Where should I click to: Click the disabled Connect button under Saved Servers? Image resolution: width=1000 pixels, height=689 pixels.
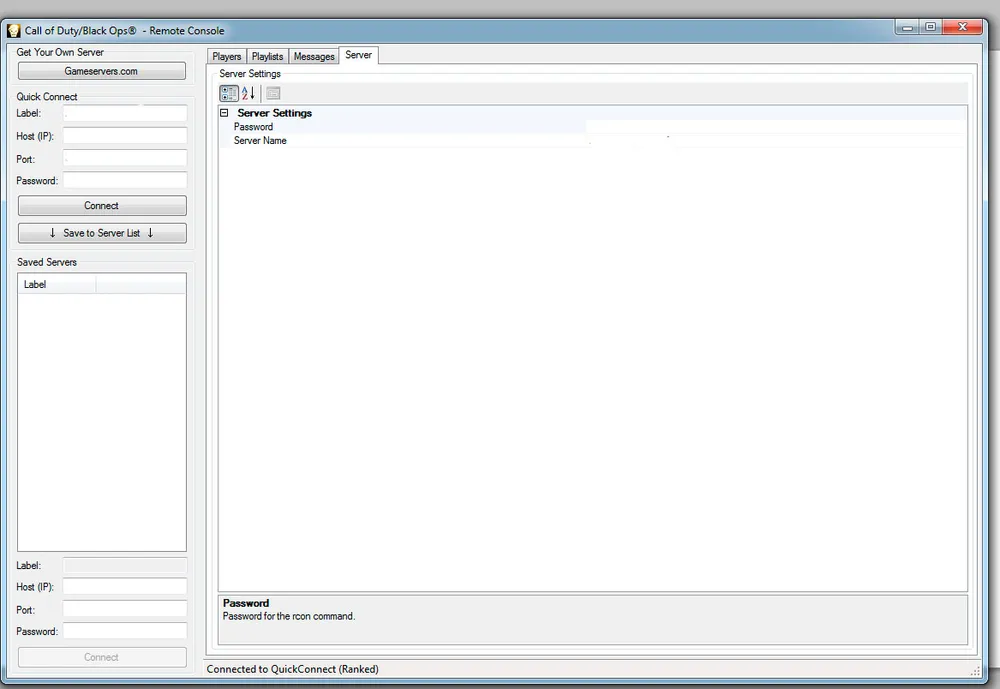(102, 657)
